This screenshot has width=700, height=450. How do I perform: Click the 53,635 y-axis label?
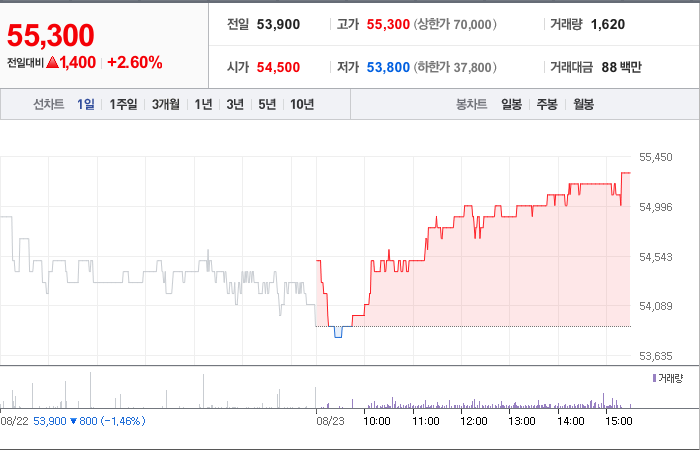(x=655, y=356)
